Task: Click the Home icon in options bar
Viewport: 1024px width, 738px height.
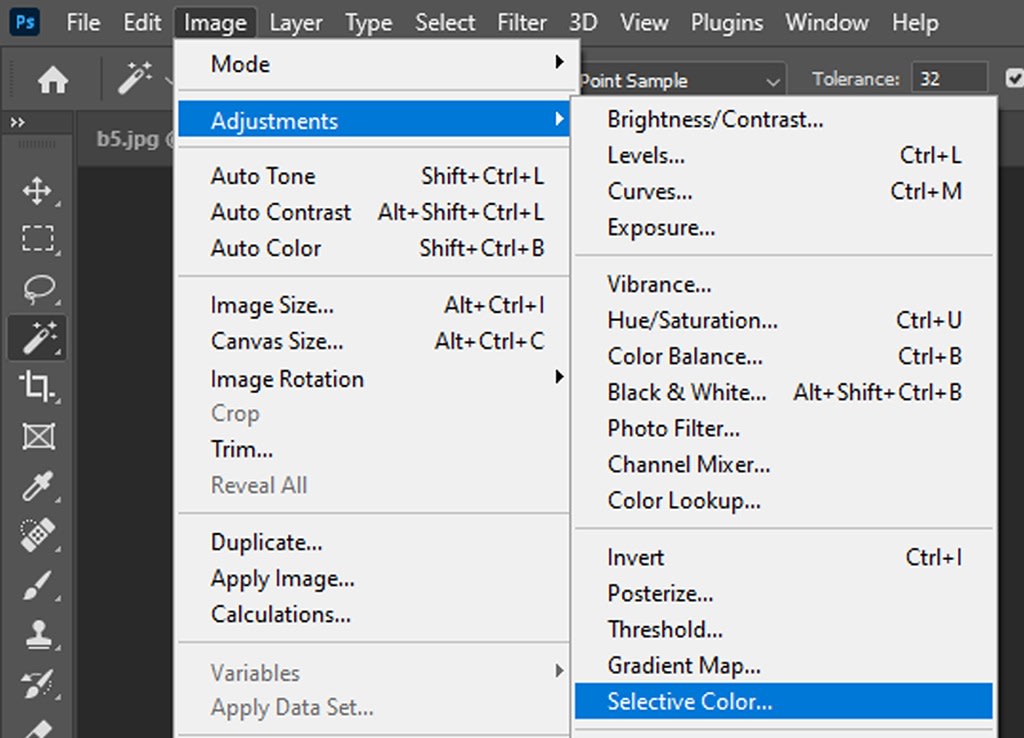Action: 53,80
